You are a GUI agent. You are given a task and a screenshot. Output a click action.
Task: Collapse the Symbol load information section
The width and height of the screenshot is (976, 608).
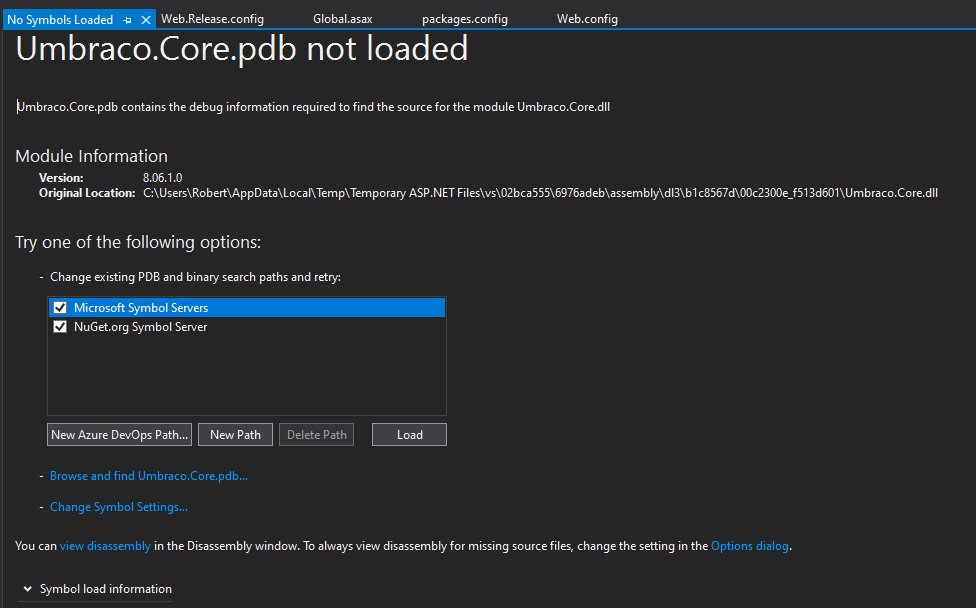click(x=27, y=589)
